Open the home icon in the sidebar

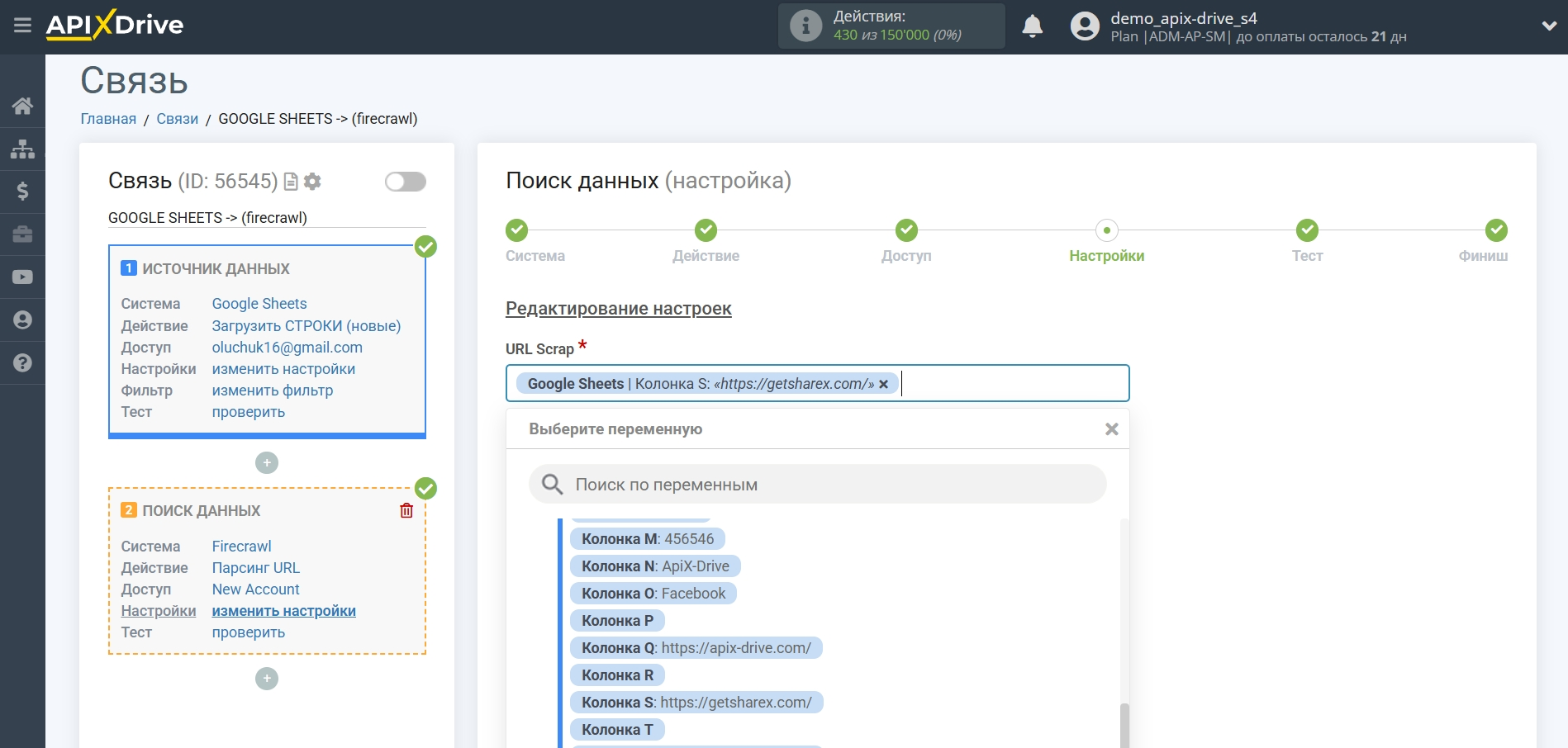click(x=22, y=106)
